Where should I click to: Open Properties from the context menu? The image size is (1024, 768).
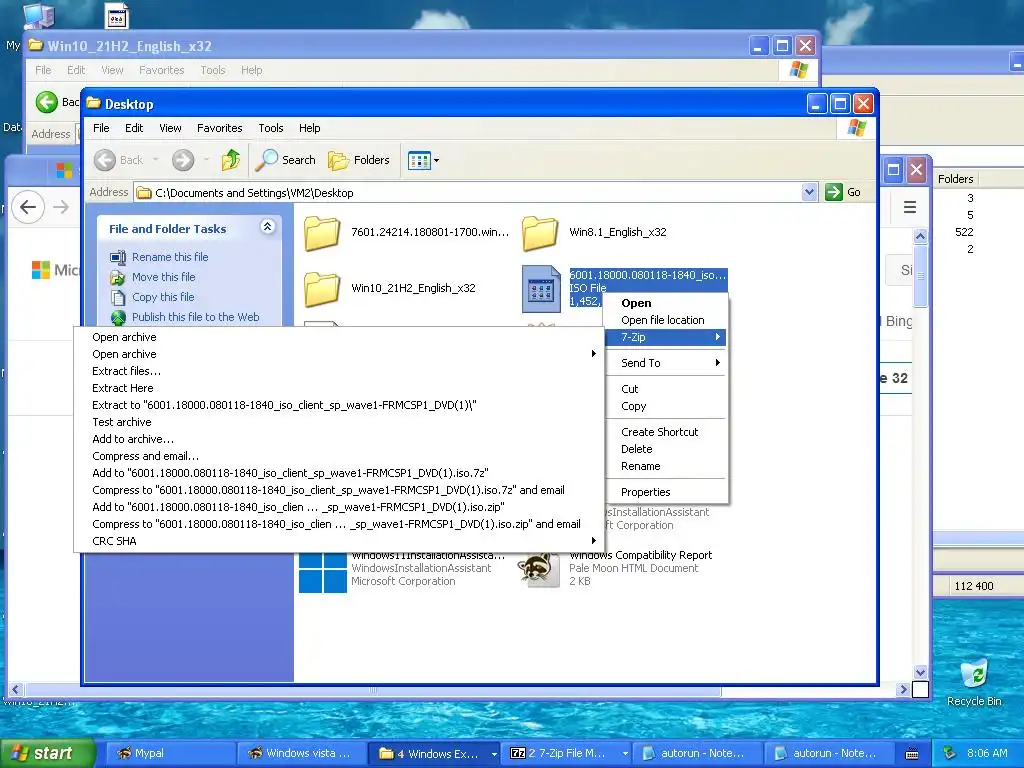click(x=665, y=492)
